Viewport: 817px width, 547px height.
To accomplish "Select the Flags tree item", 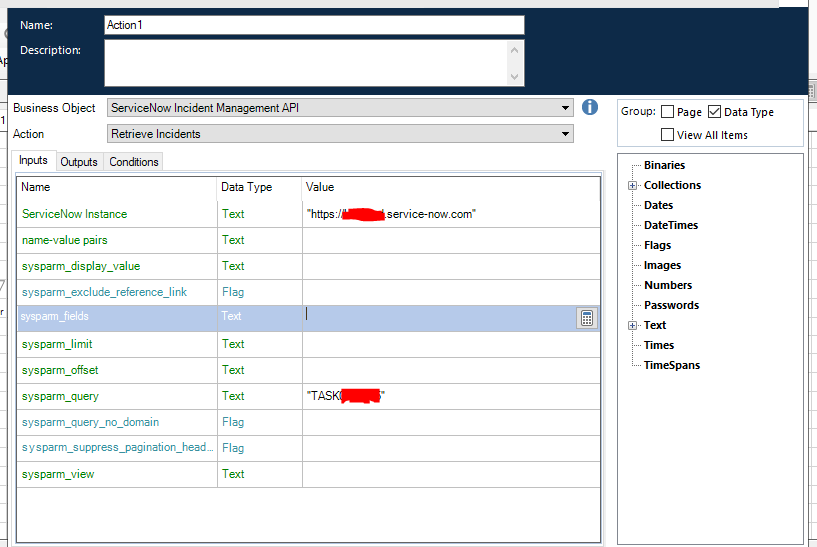I will tap(658, 245).
